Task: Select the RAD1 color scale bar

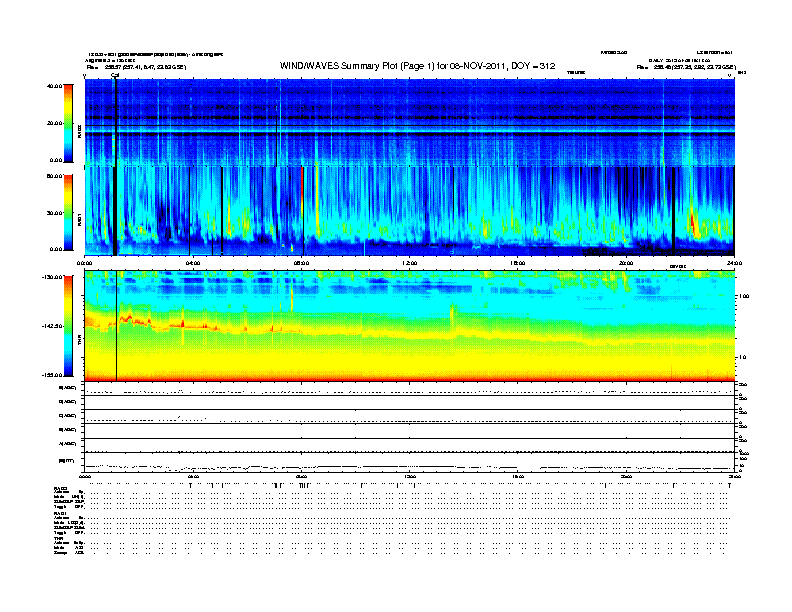Action: click(68, 212)
